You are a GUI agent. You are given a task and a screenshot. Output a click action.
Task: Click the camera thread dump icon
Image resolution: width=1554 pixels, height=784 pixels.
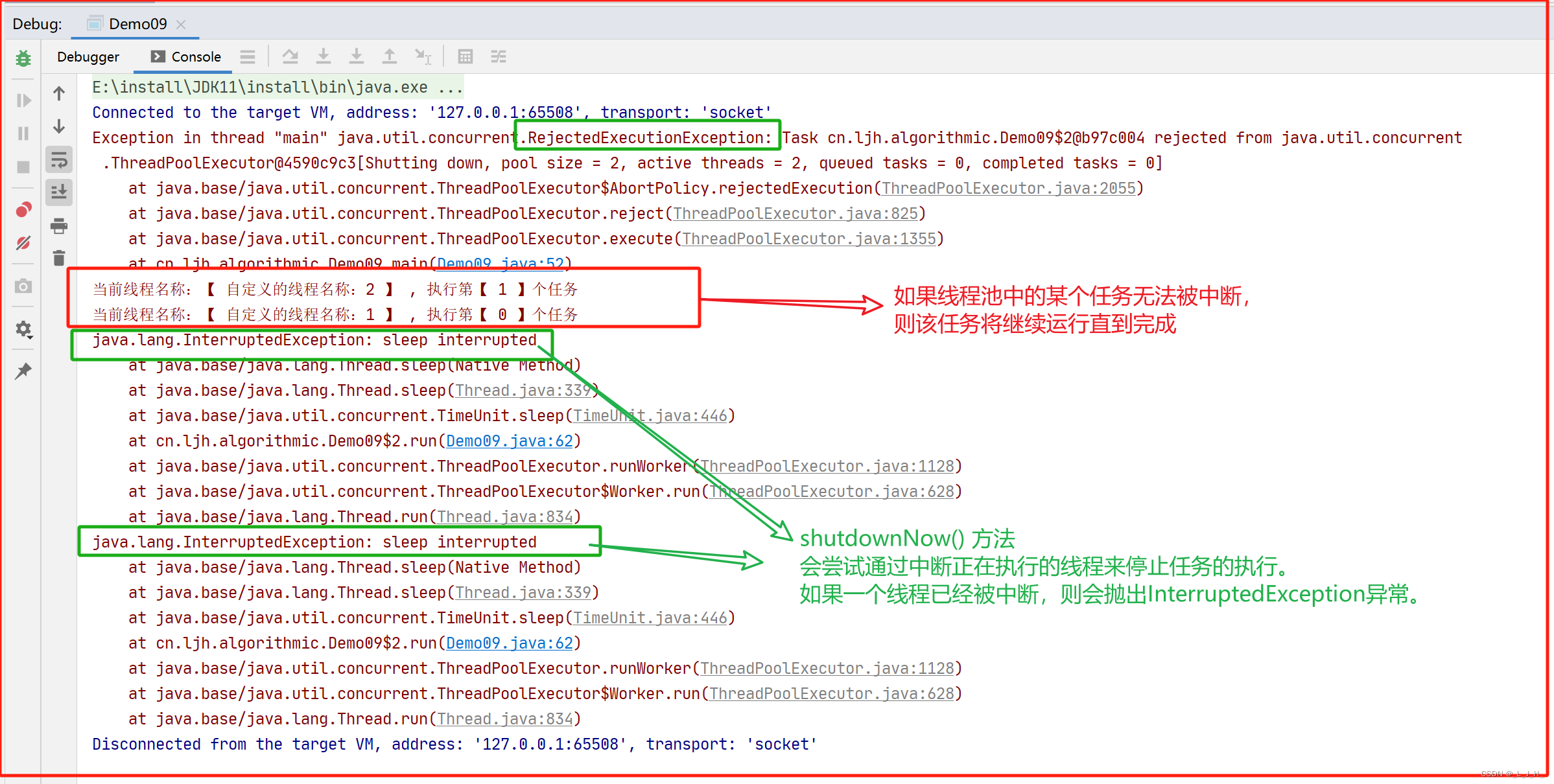pos(23,286)
